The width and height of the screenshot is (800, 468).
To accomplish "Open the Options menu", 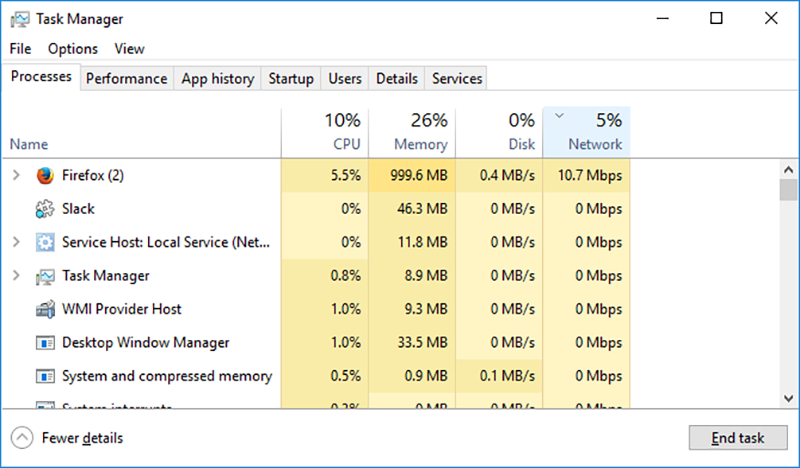I will click(x=73, y=48).
